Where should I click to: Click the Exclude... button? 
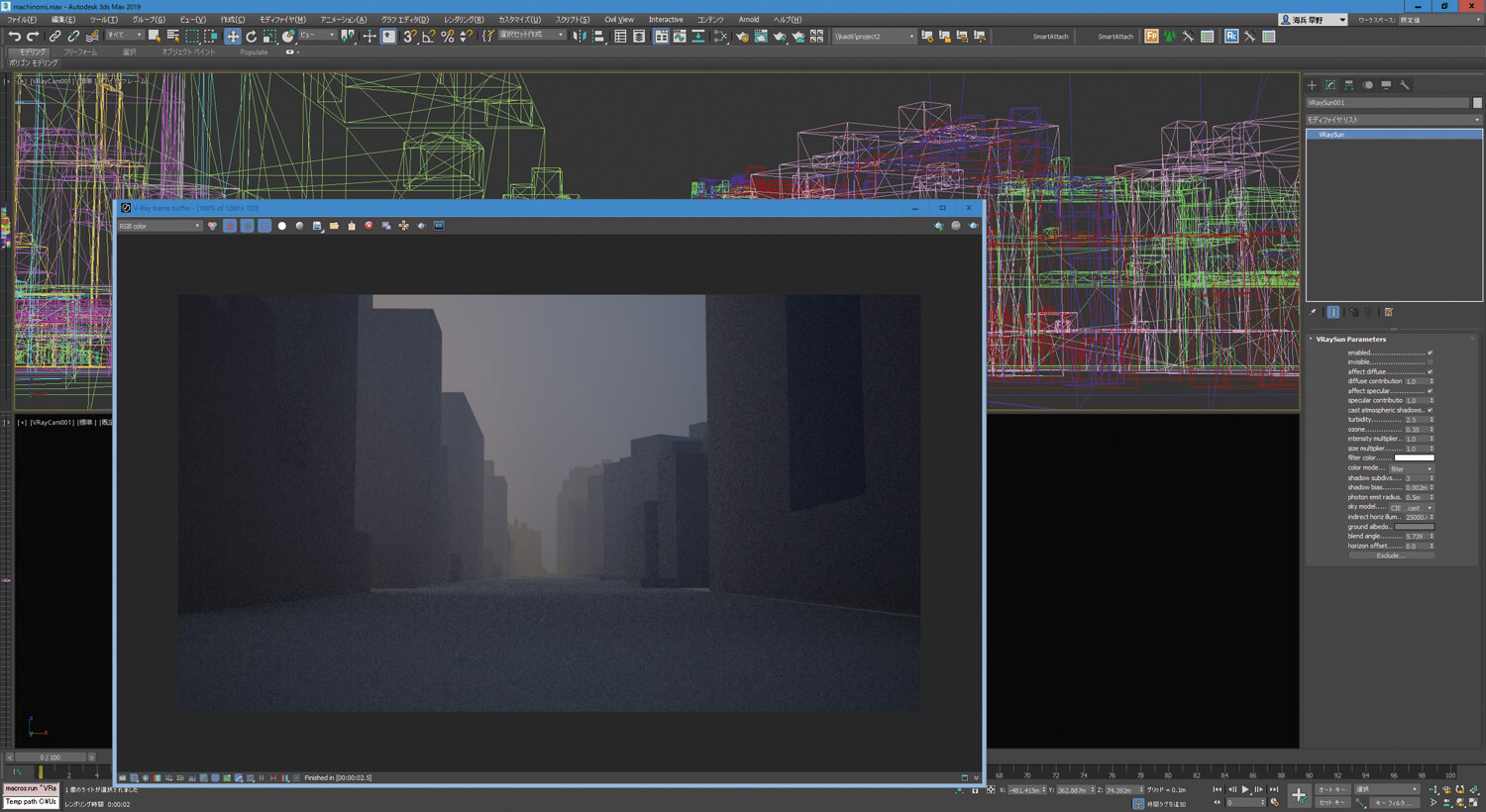pyautogui.click(x=1390, y=556)
